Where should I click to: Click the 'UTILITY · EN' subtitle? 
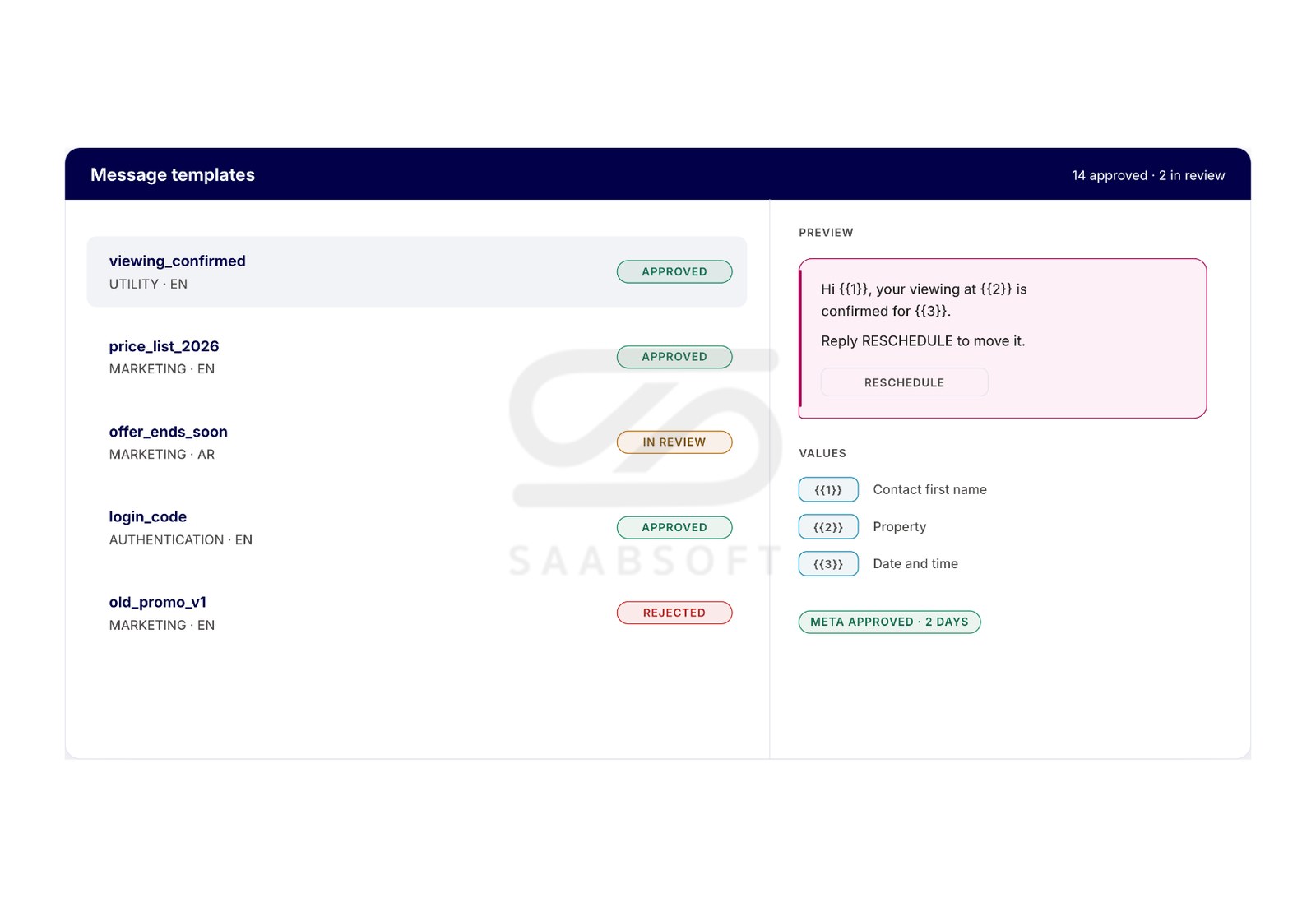click(x=148, y=284)
